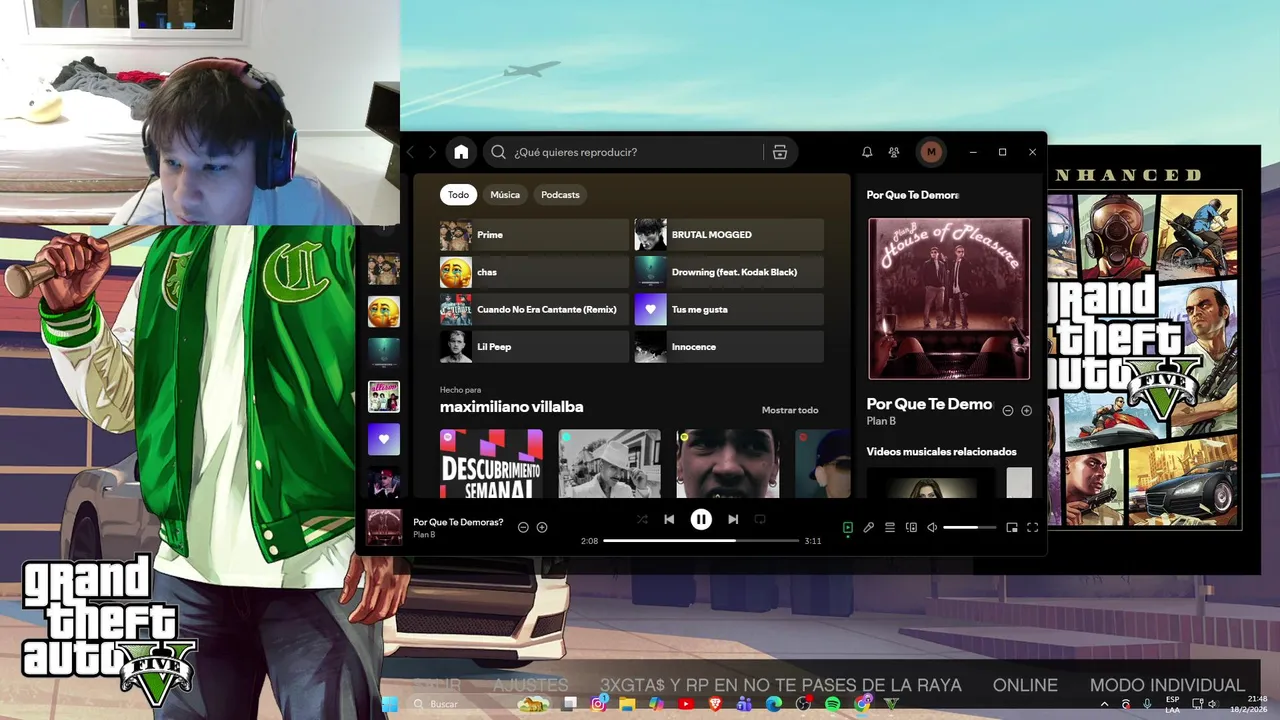1280x720 pixels.
Task: Open the GTA V taskbar icon
Action: click(x=892, y=704)
